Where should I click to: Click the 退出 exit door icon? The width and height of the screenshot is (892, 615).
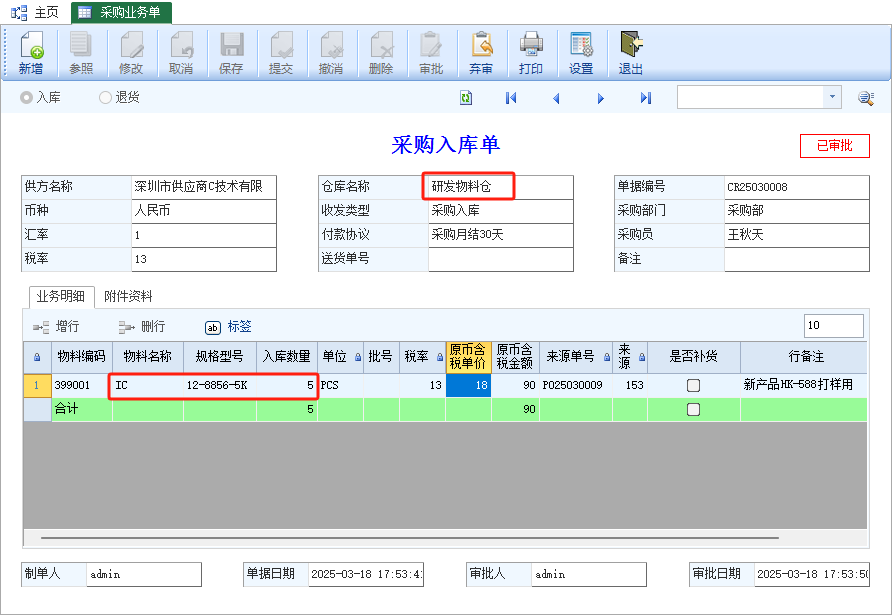(631, 53)
